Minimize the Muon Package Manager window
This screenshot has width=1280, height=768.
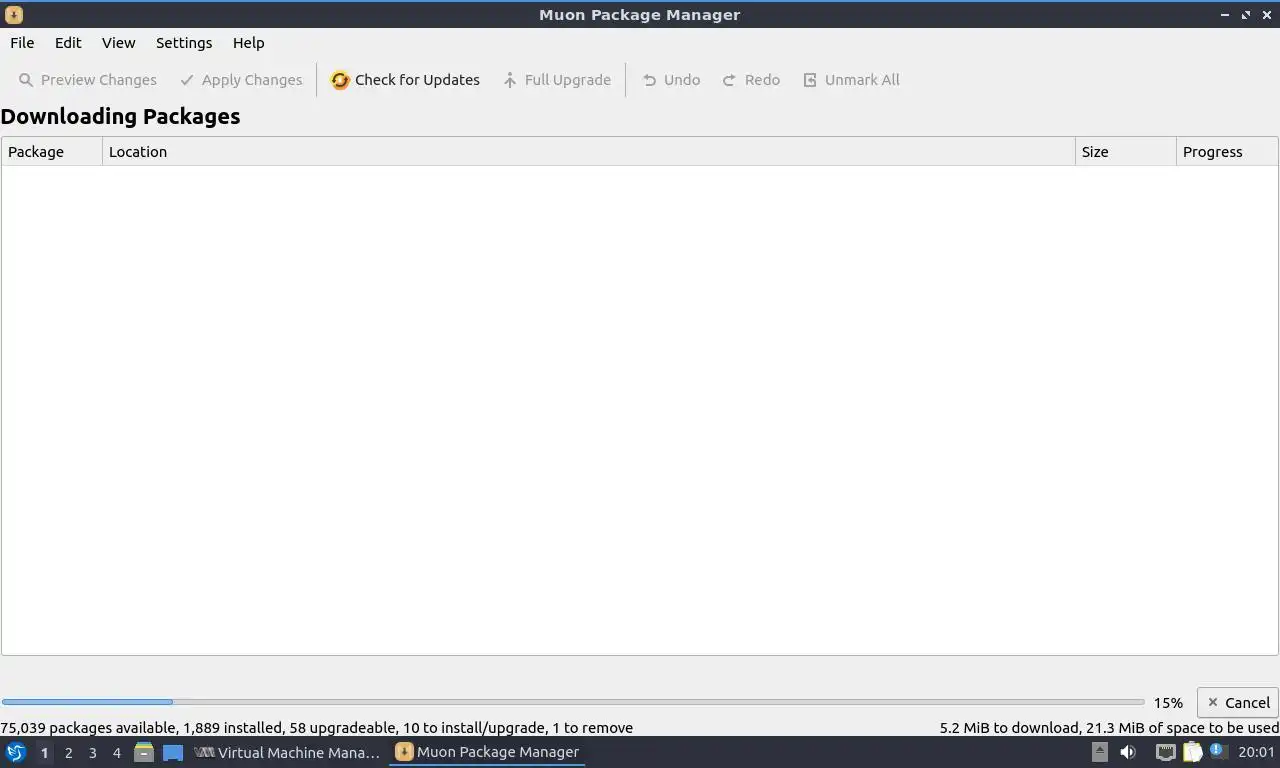coord(1225,15)
